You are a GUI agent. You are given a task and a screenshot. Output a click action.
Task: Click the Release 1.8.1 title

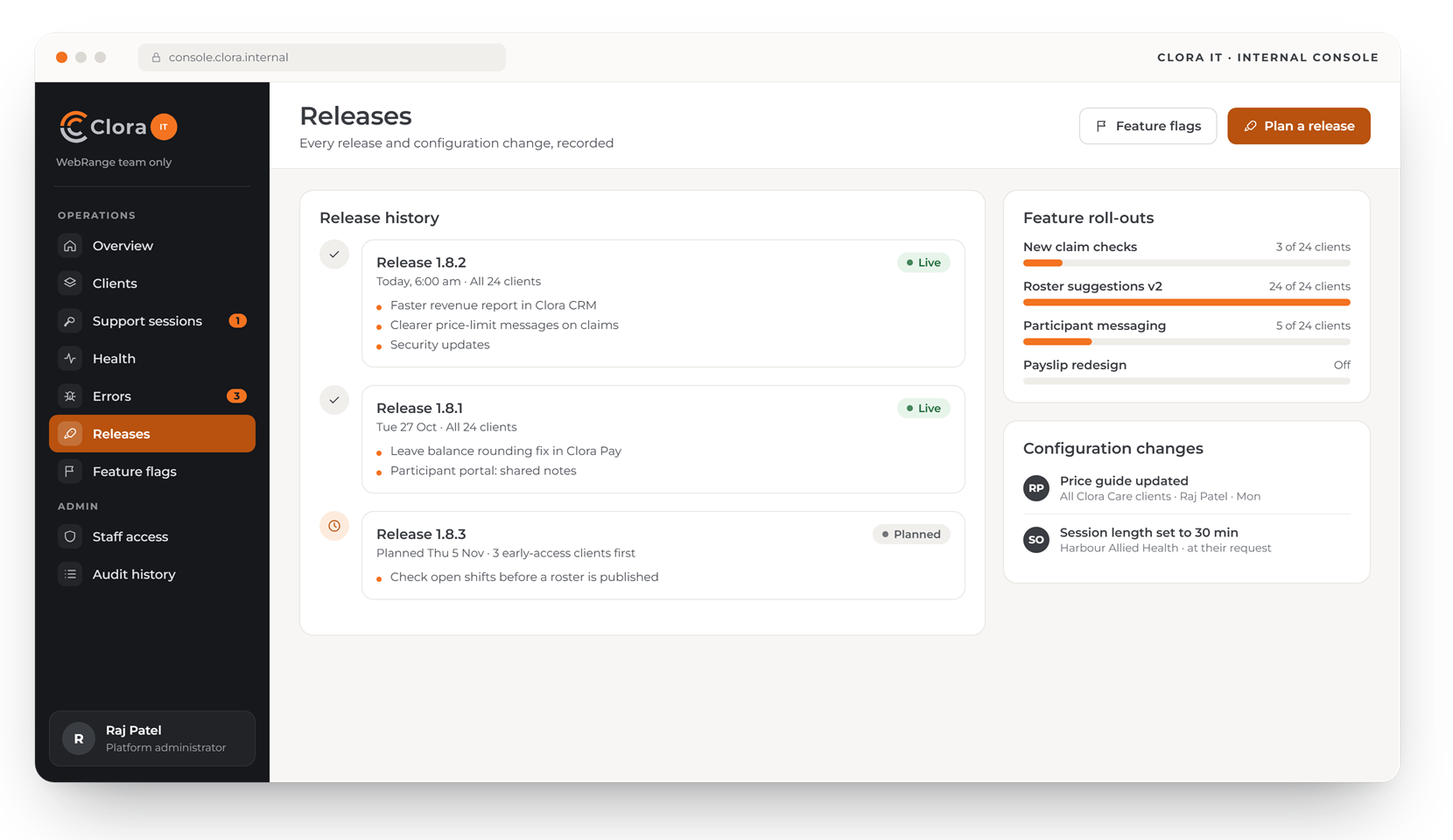(x=419, y=409)
